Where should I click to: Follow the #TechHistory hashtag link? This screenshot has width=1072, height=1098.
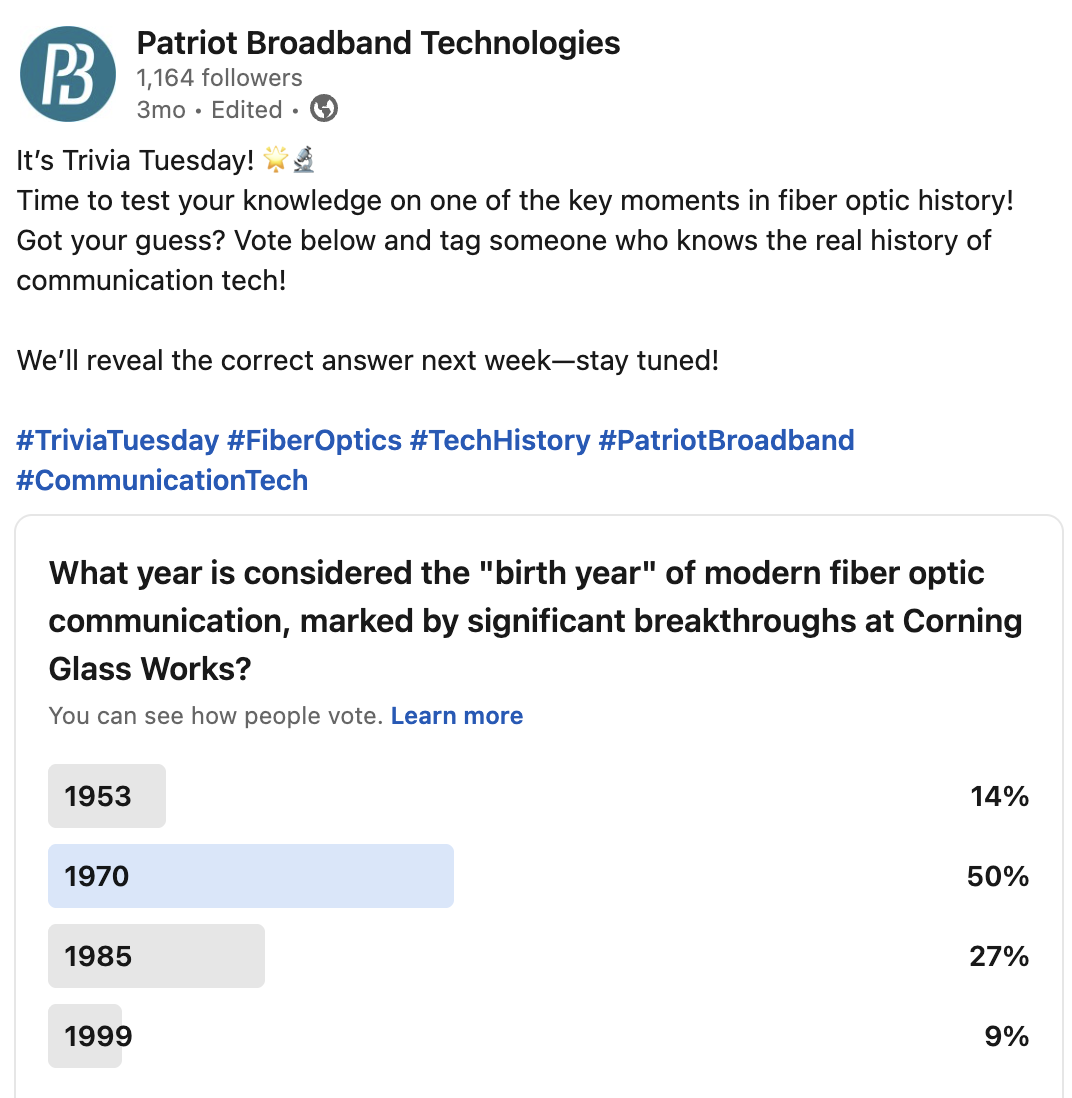click(x=500, y=440)
